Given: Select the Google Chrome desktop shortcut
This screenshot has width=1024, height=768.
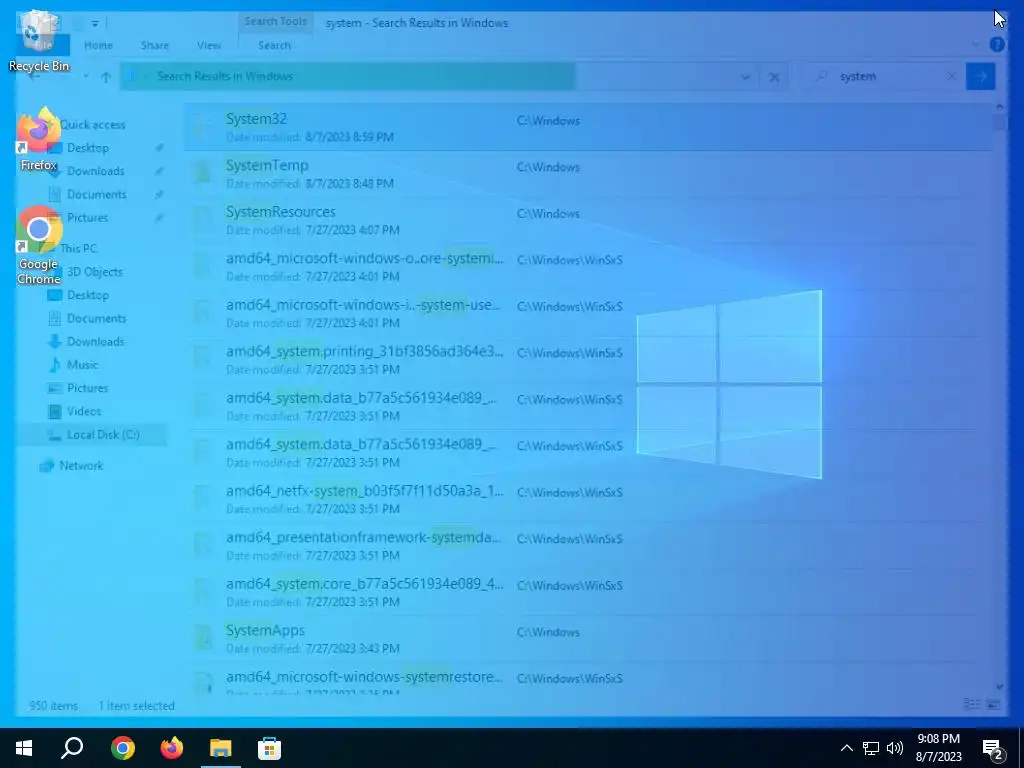Looking at the screenshot, I should 39,245.
